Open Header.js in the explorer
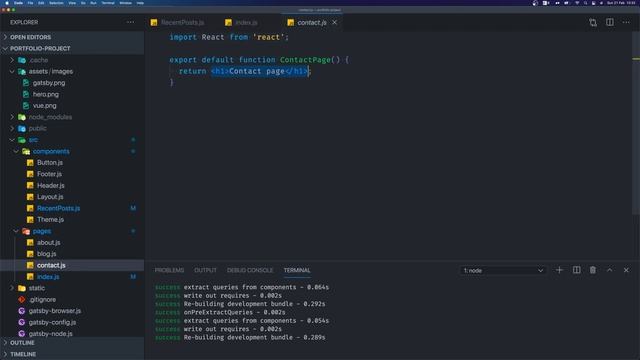The height and width of the screenshot is (360, 640). 51,185
